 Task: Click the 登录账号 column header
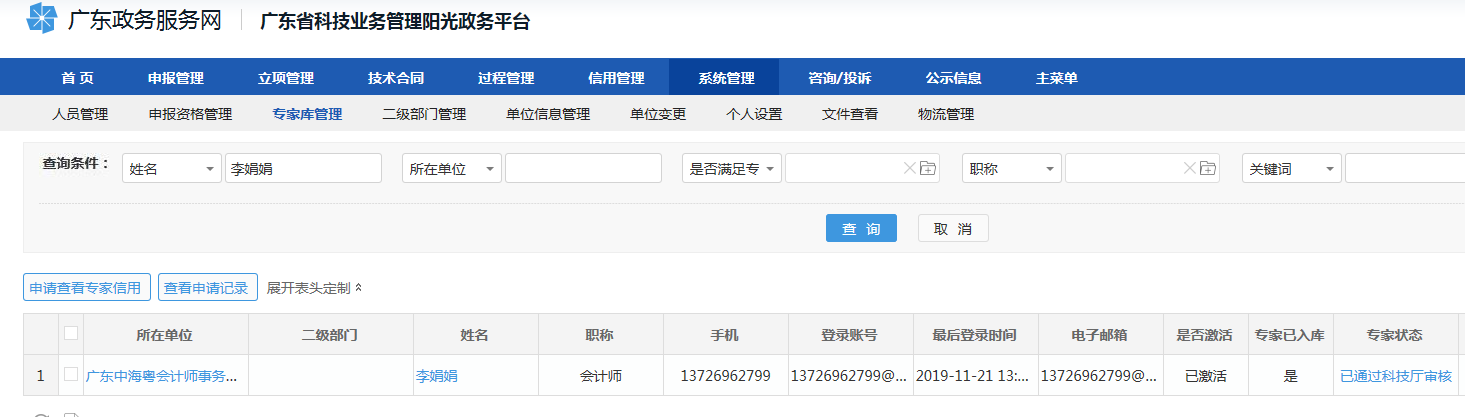tap(850, 334)
